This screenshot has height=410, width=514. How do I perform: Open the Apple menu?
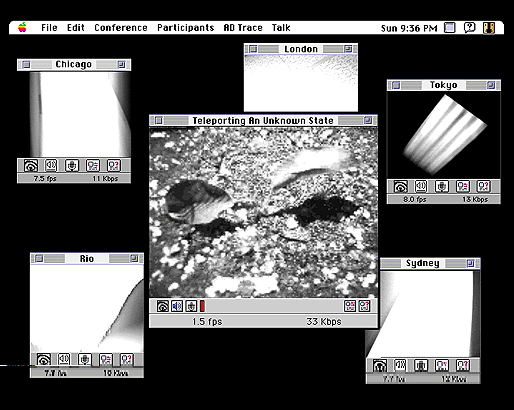[x=22, y=27]
